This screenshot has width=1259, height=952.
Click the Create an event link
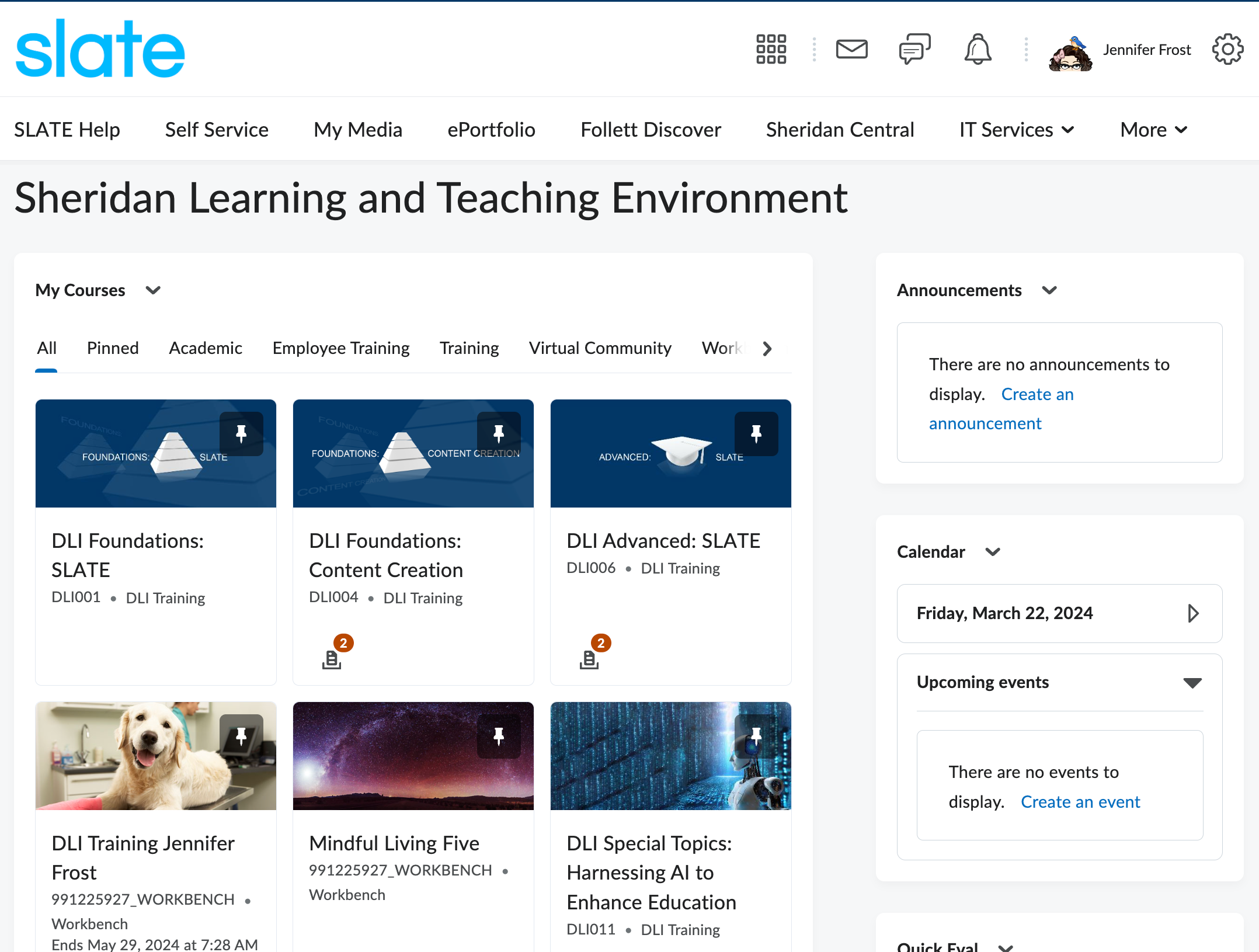tap(1080, 802)
